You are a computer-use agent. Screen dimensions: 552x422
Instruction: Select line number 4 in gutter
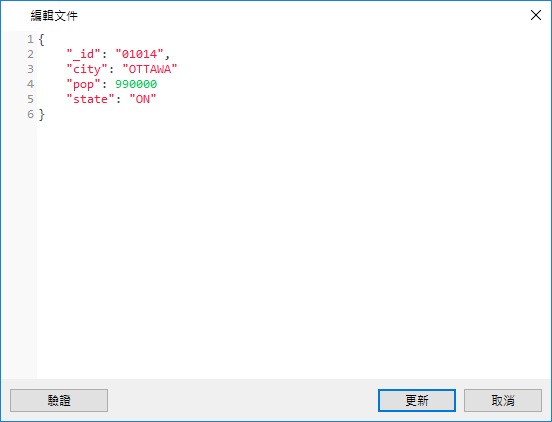click(x=31, y=84)
